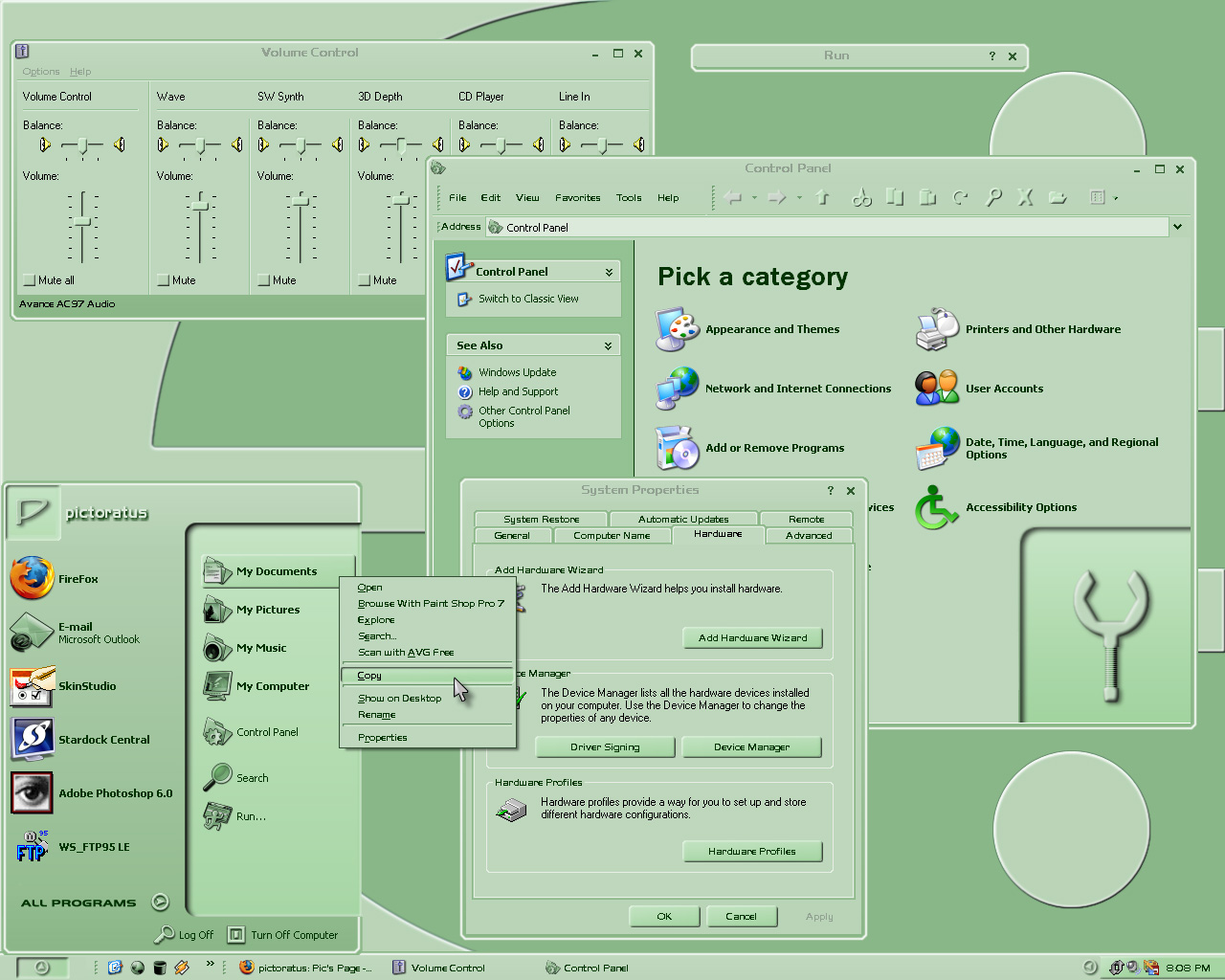1225x980 pixels.
Task: Open the User Accounts icon
Action: click(937, 389)
